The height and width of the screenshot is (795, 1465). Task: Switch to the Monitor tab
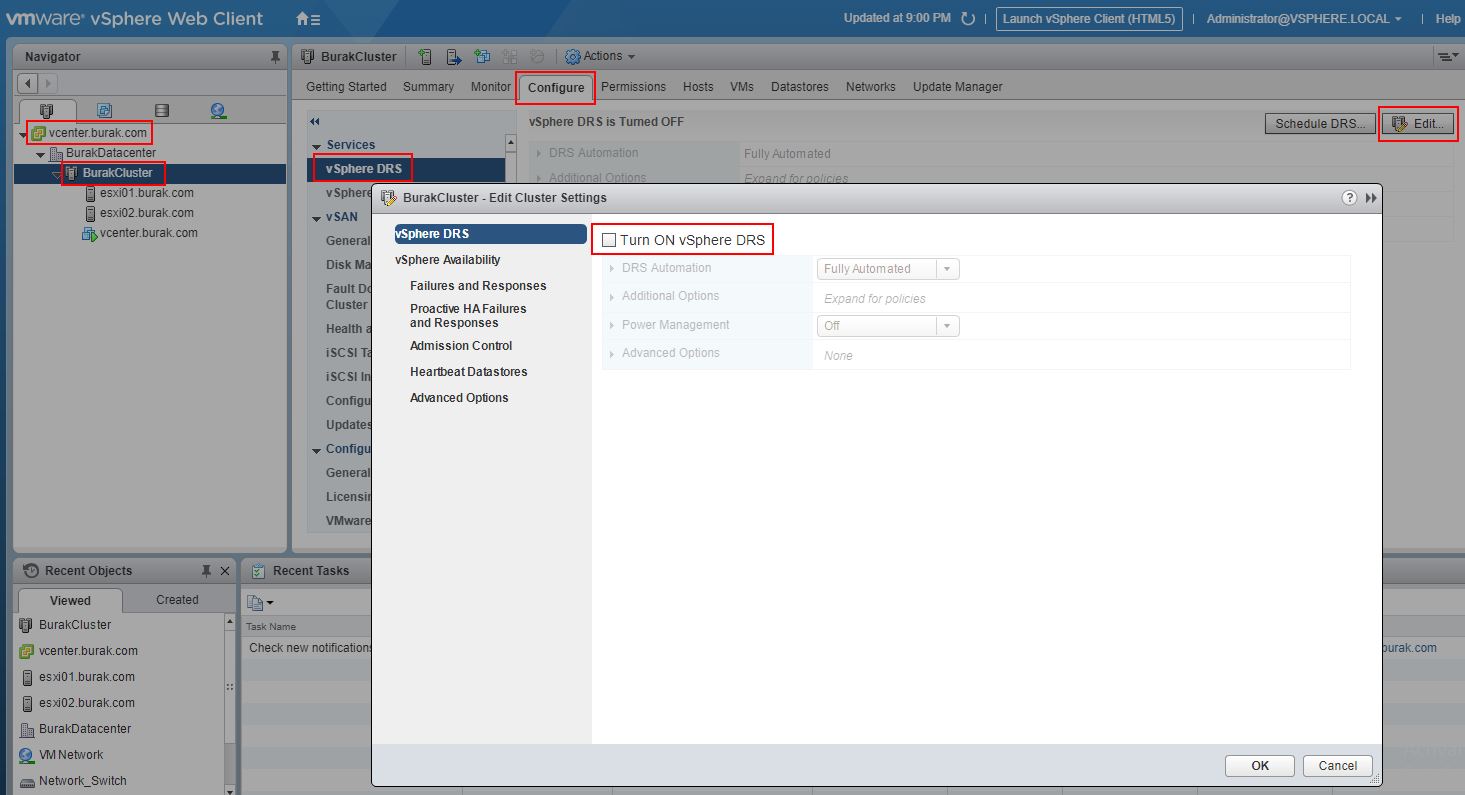pyautogui.click(x=490, y=87)
